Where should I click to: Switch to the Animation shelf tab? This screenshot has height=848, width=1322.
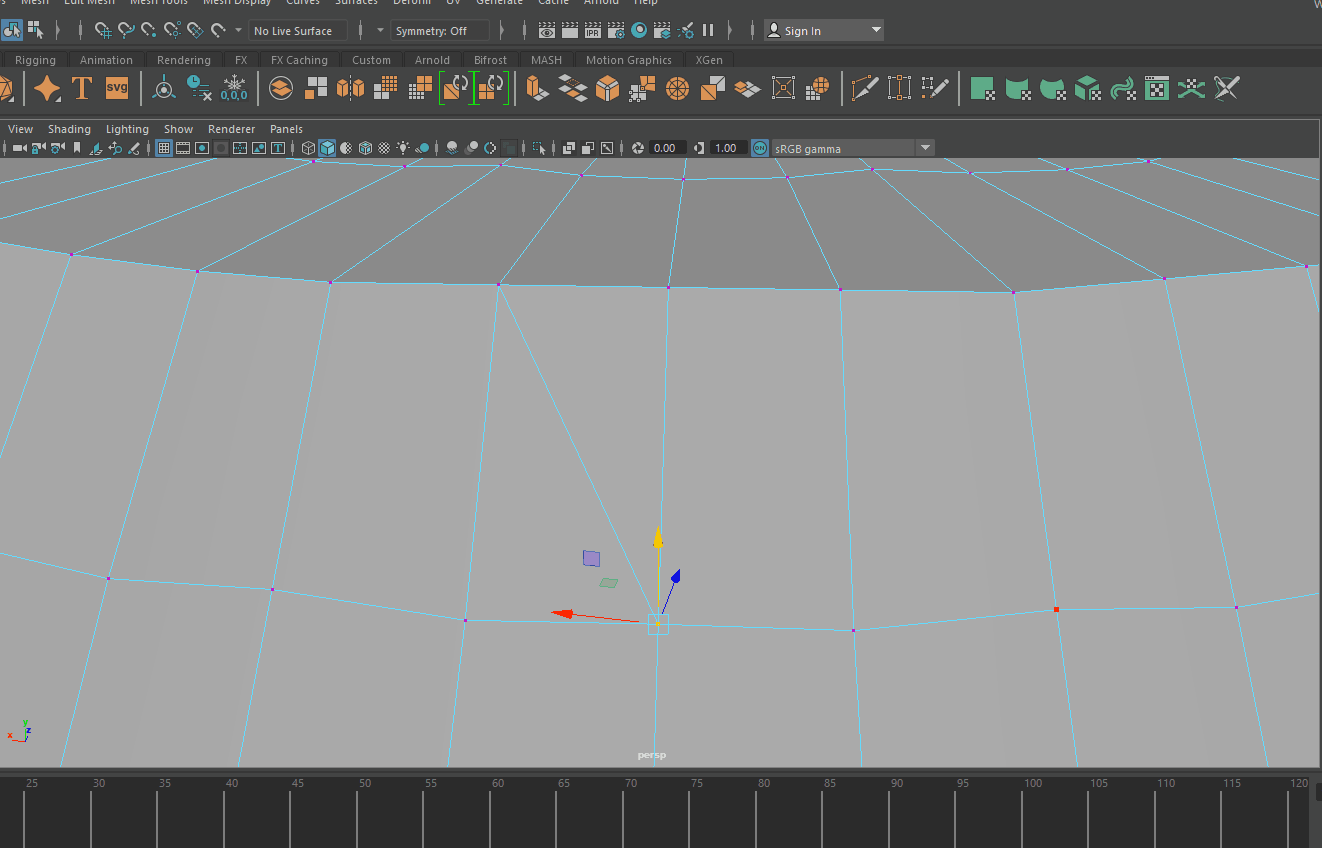click(106, 60)
